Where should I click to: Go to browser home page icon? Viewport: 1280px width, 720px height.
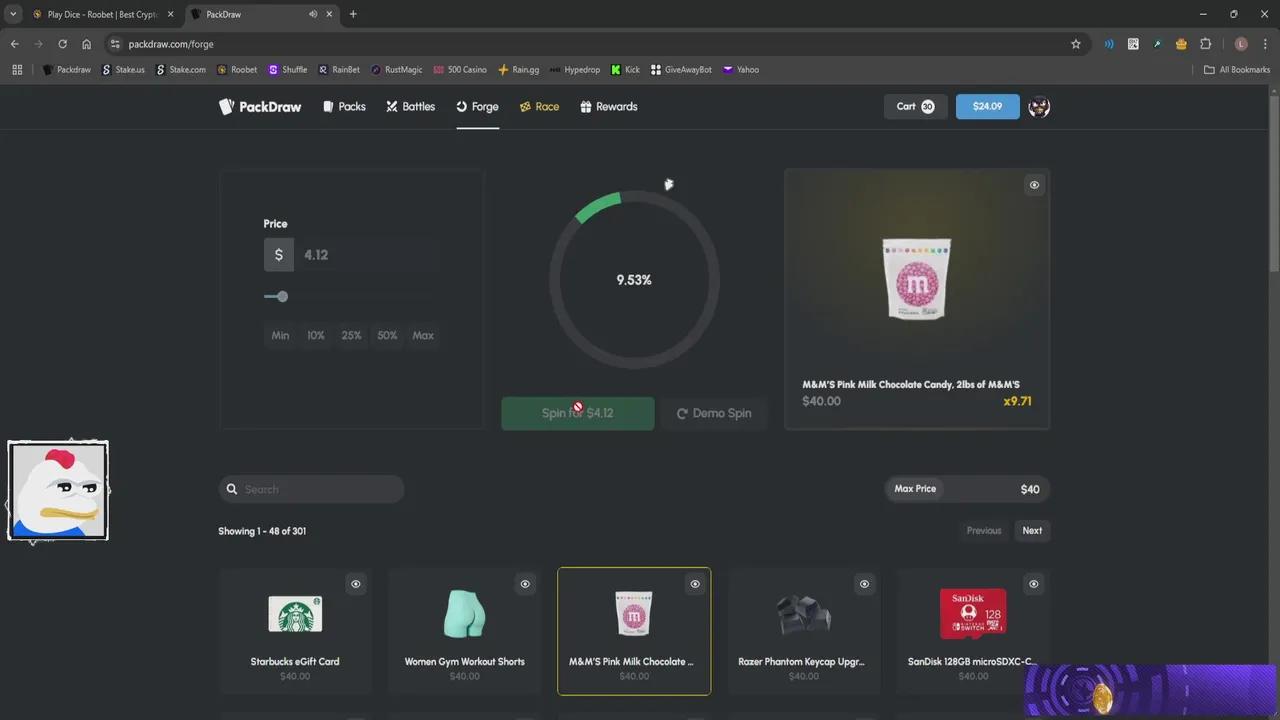(87, 44)
